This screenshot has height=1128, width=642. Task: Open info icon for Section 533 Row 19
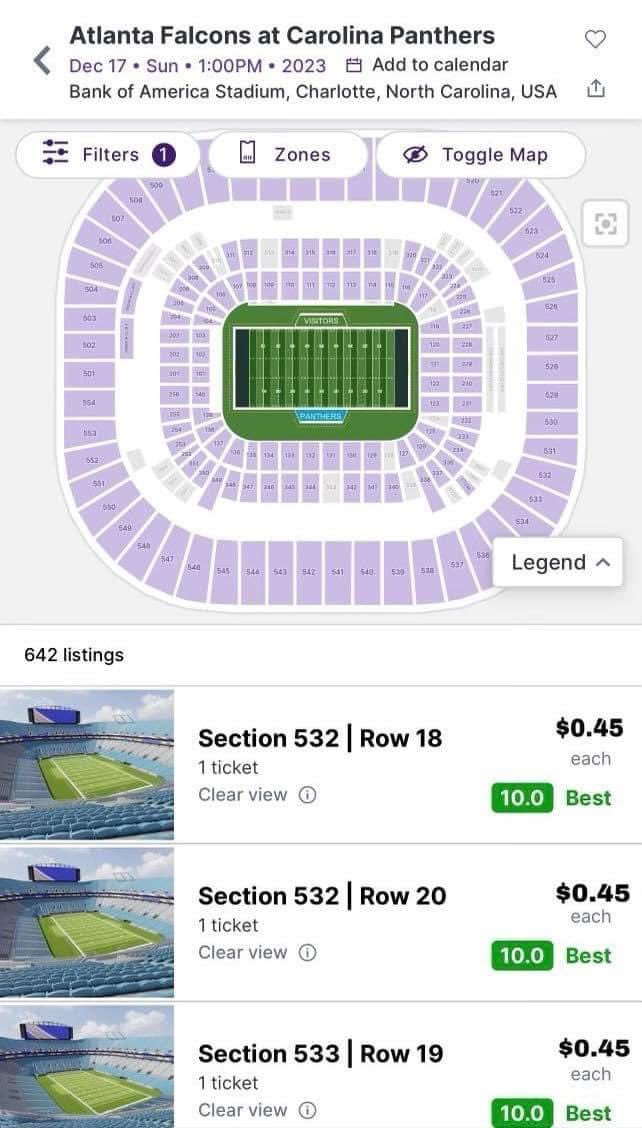[x=308, y=1110]
